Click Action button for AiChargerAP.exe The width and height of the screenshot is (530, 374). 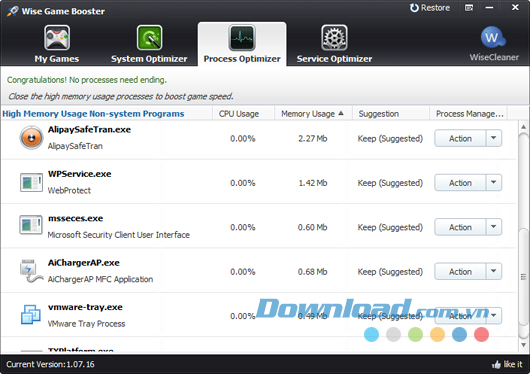(460, 272)
